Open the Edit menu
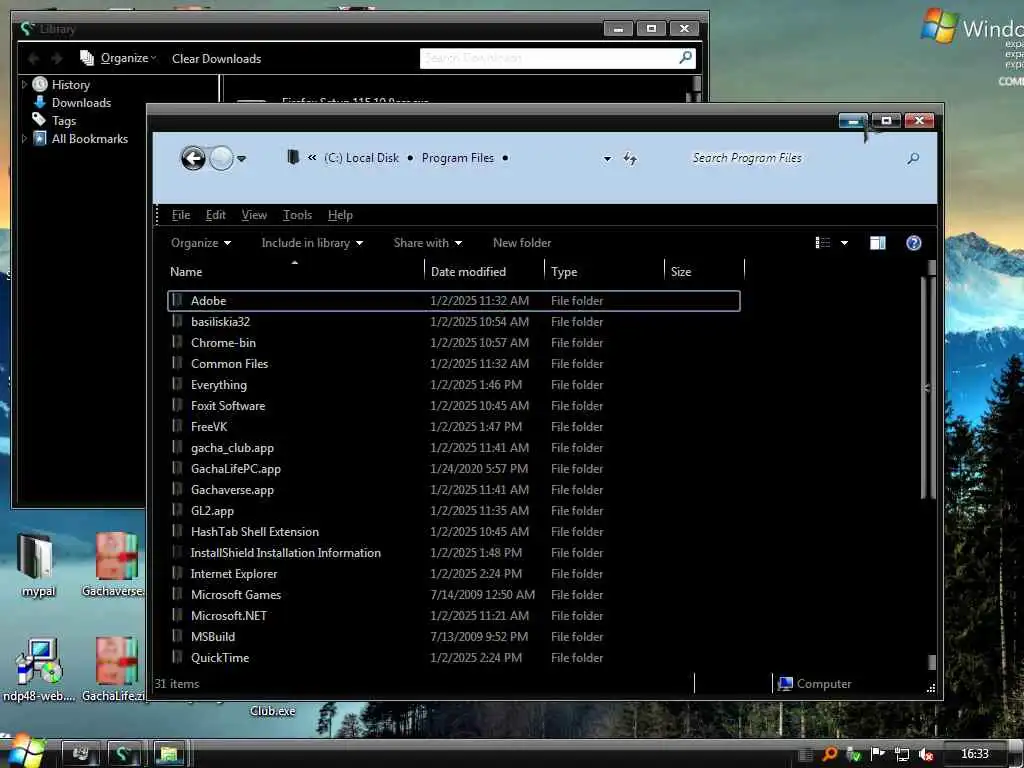 point(216,215)
